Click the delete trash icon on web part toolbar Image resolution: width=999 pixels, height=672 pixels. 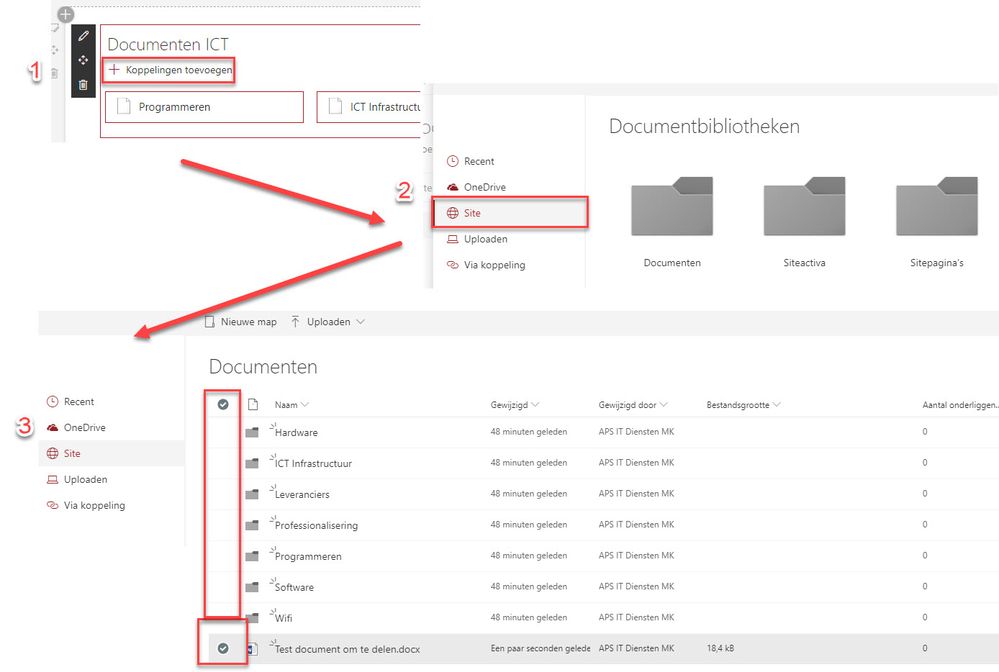pos(83,85)
